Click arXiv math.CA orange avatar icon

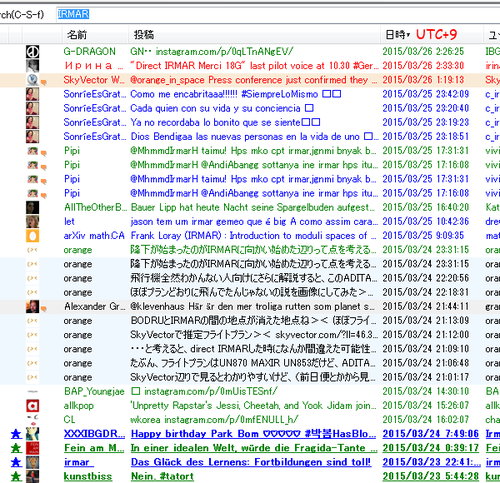tap(32, 236)
